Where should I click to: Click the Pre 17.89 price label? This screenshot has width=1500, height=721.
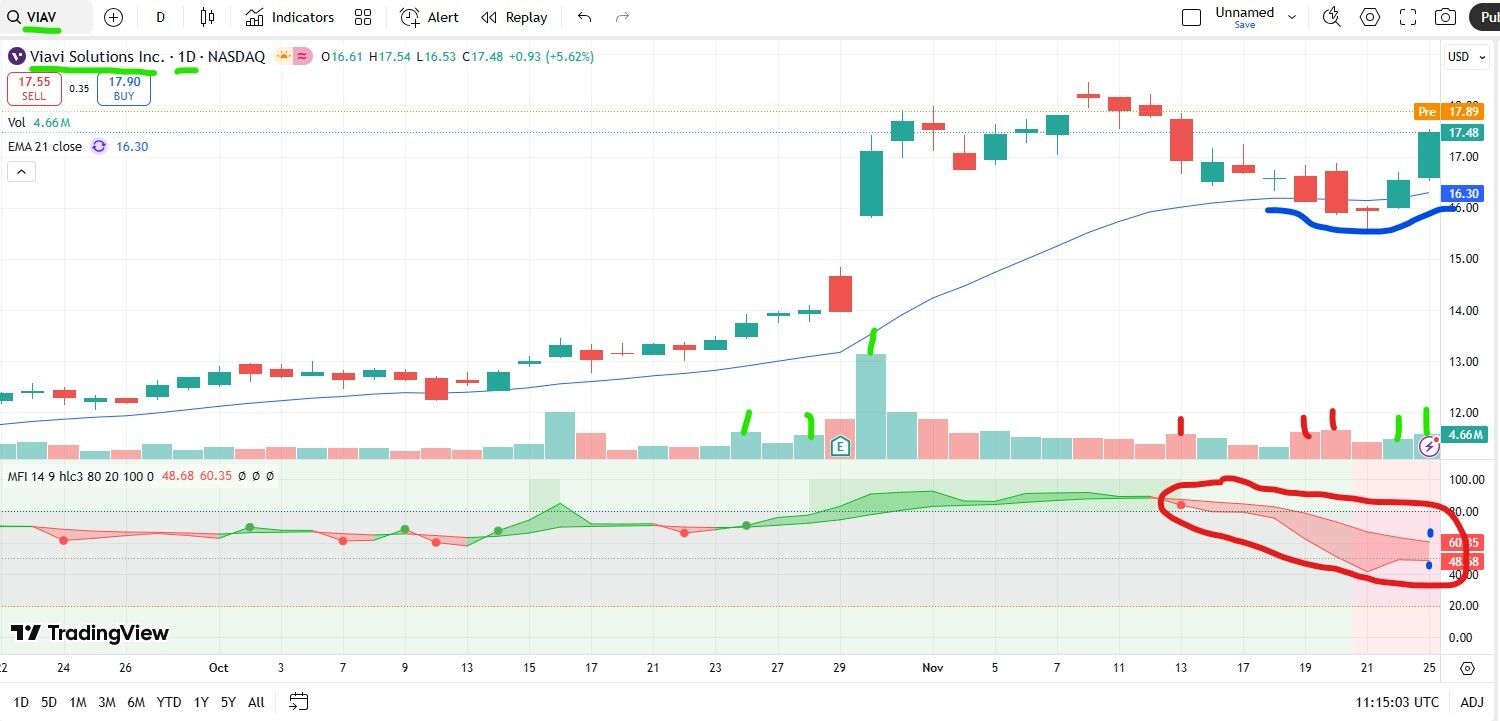[x=1448, y=112]
